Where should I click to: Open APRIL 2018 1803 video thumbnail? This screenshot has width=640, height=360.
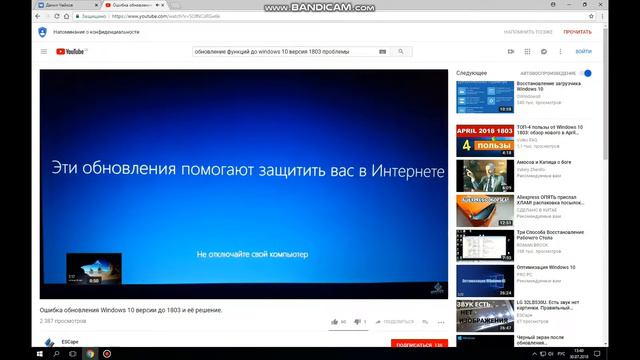(x=485, y=141)
